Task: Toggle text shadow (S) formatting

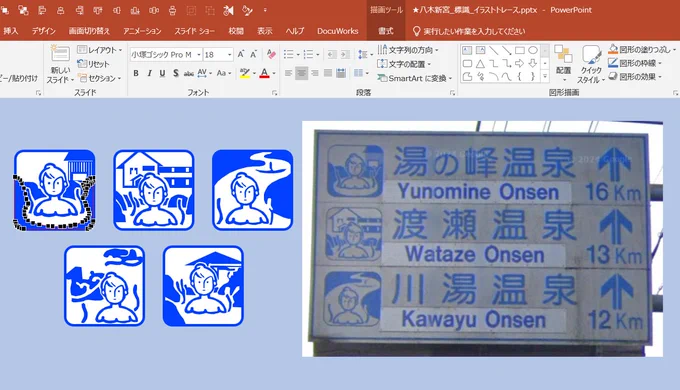Action: point(175,73)
